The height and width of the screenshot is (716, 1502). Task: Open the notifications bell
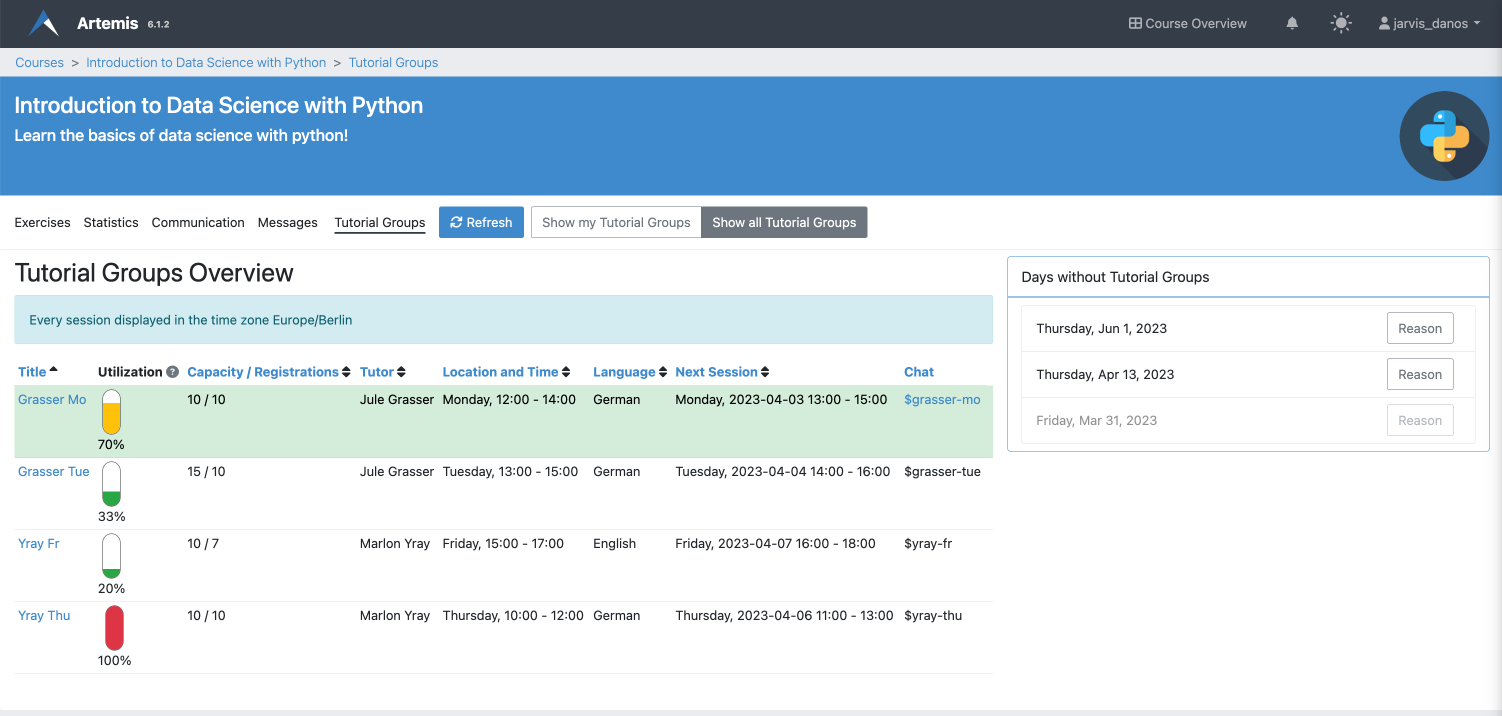(x=1292, y=23)
